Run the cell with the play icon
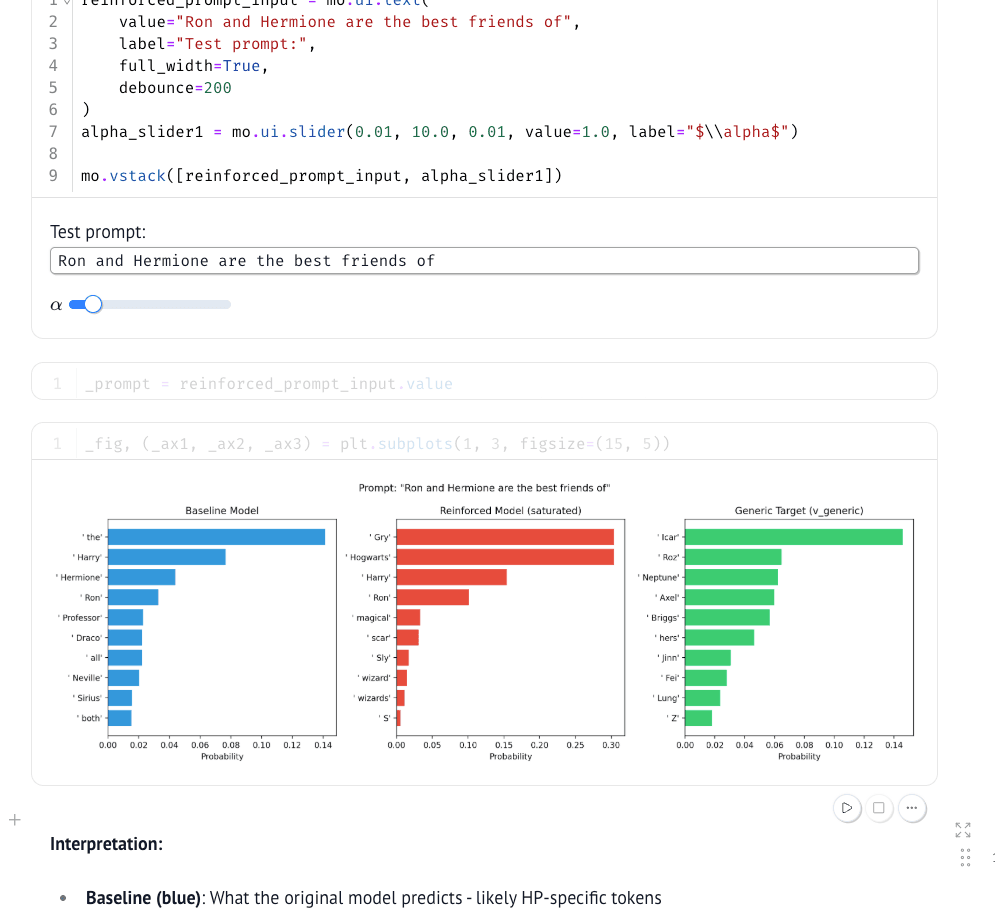This screenshot has width=995, height=914. coord(847,808)
